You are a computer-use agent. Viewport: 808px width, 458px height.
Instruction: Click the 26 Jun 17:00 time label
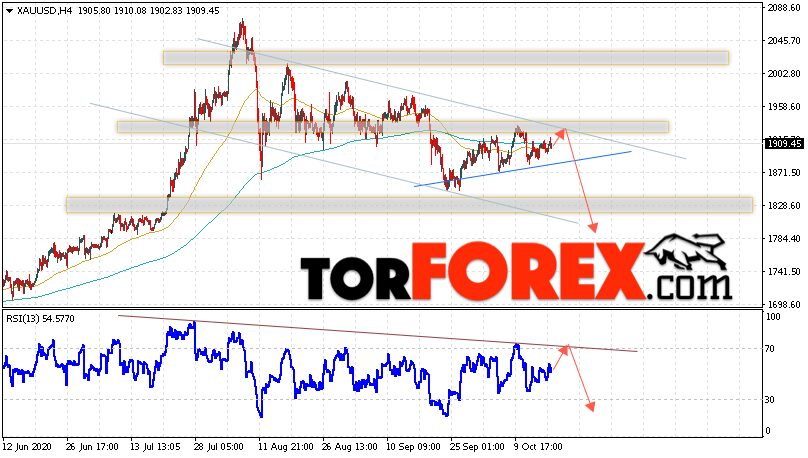[x=92, y=446]
